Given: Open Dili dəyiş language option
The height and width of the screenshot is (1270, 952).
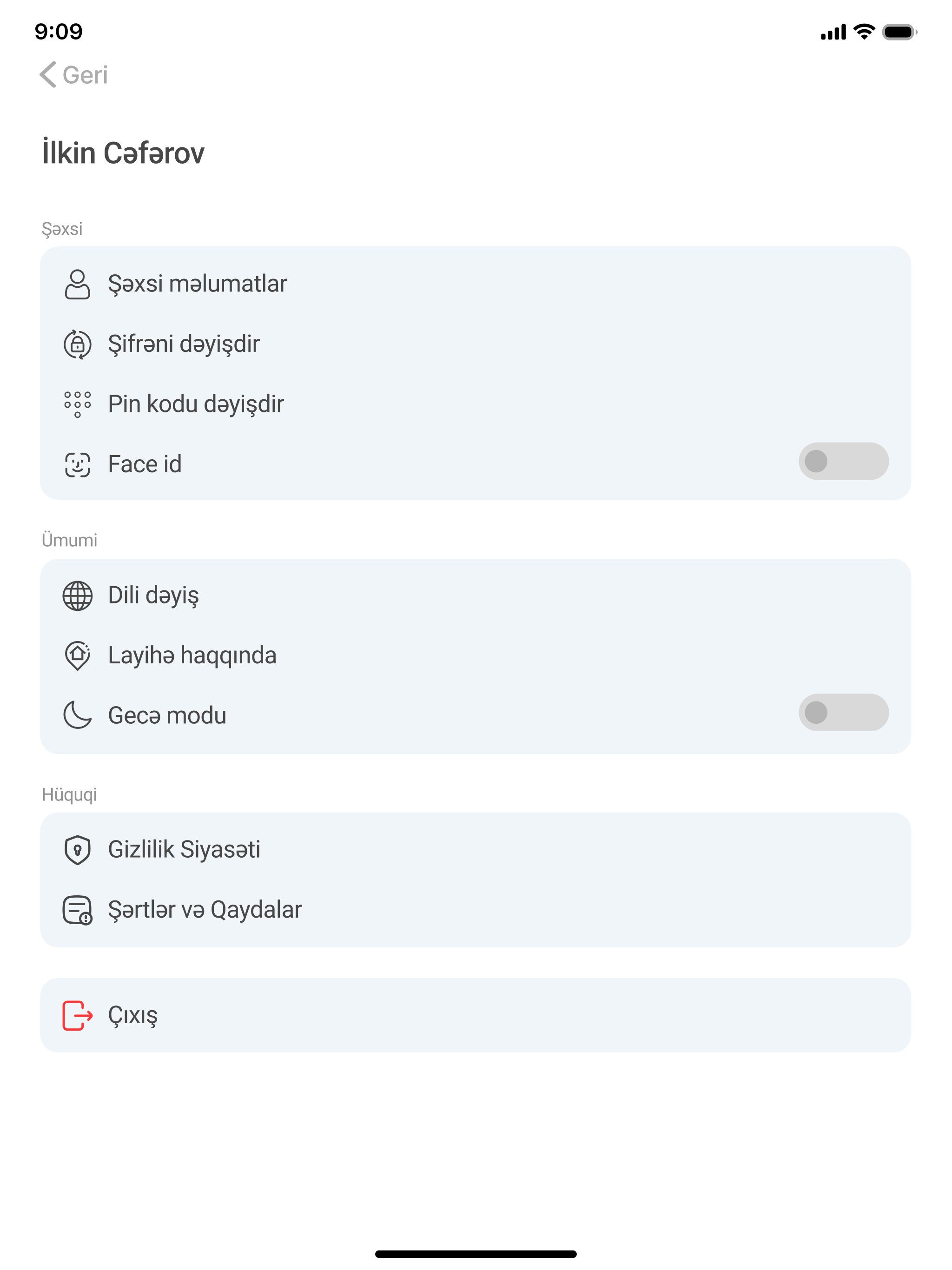Looking at the screenshot, I should click(x=476, y=595).
